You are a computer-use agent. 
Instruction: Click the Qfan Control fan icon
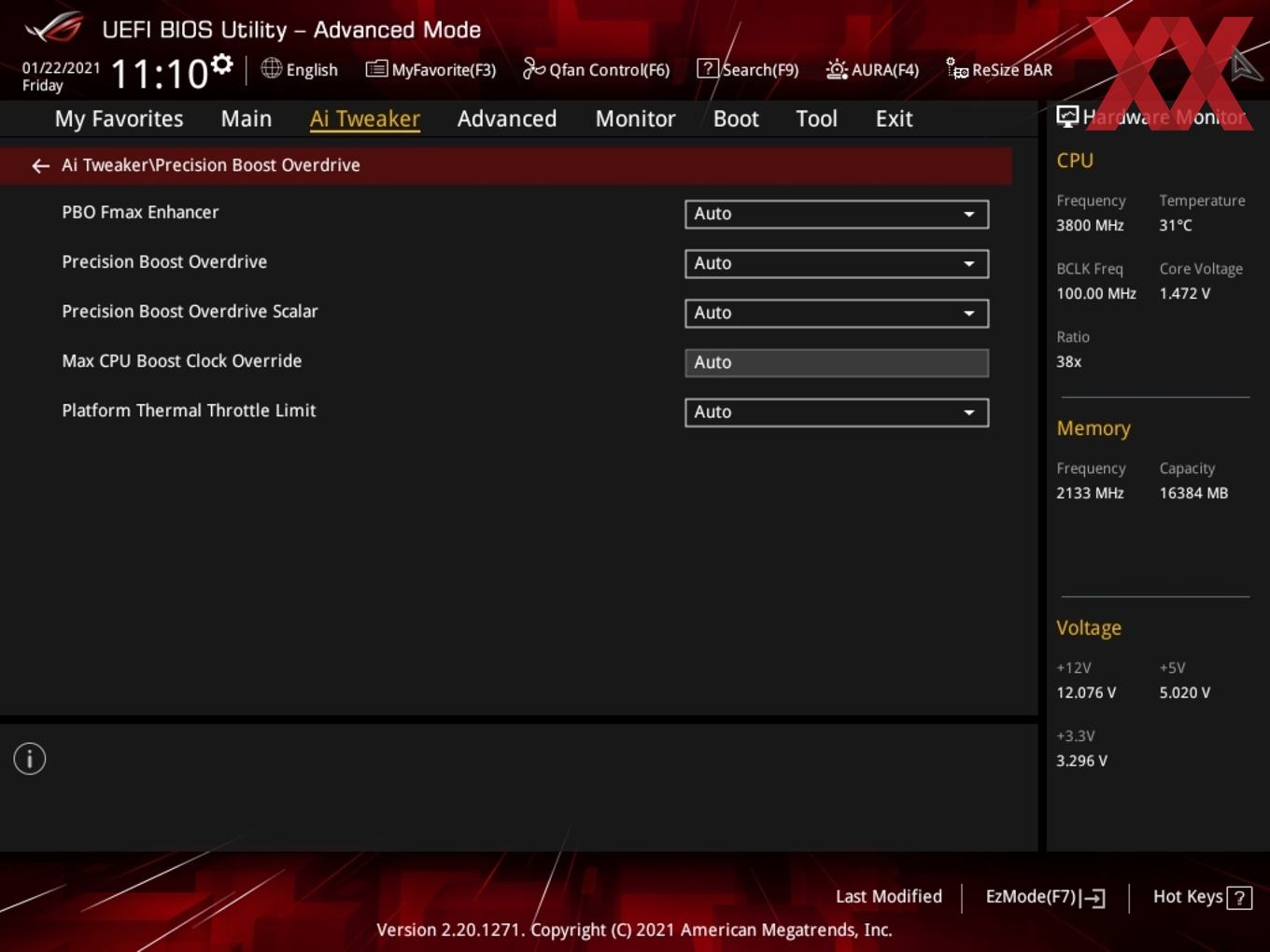click(x=533, y=68)
